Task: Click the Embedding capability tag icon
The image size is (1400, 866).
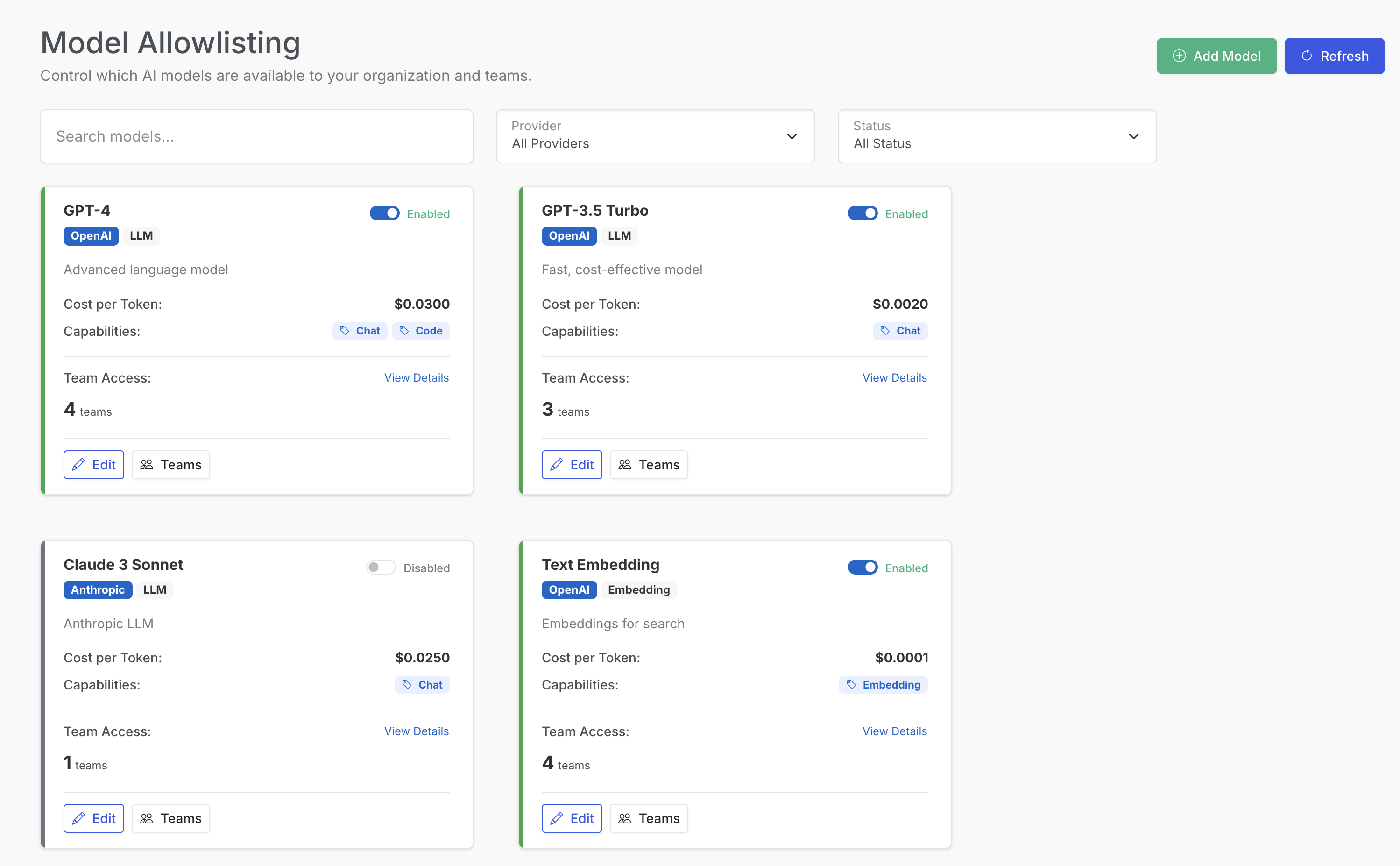Action: click(851, 685)
